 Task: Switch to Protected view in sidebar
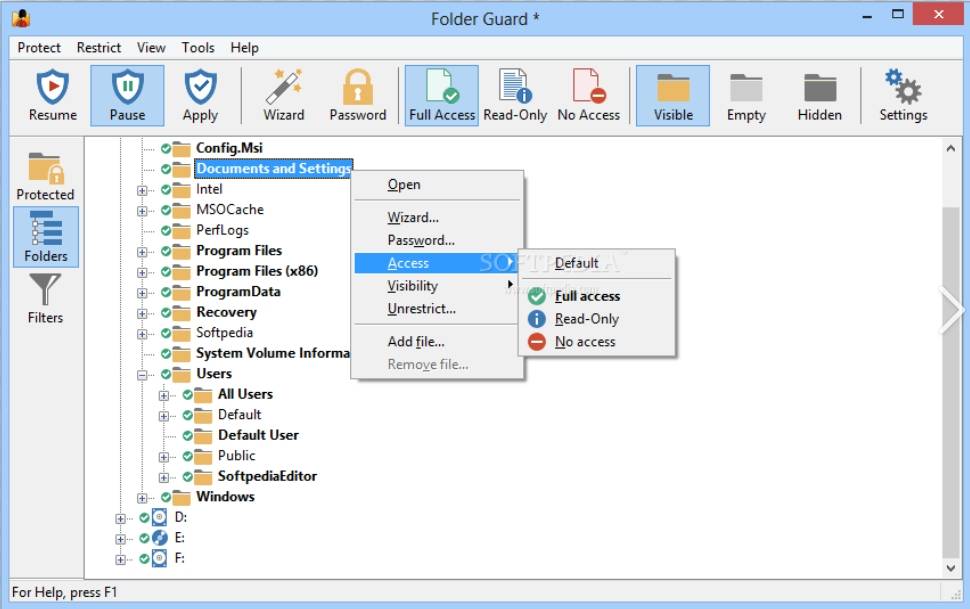(x=45, y=176)
